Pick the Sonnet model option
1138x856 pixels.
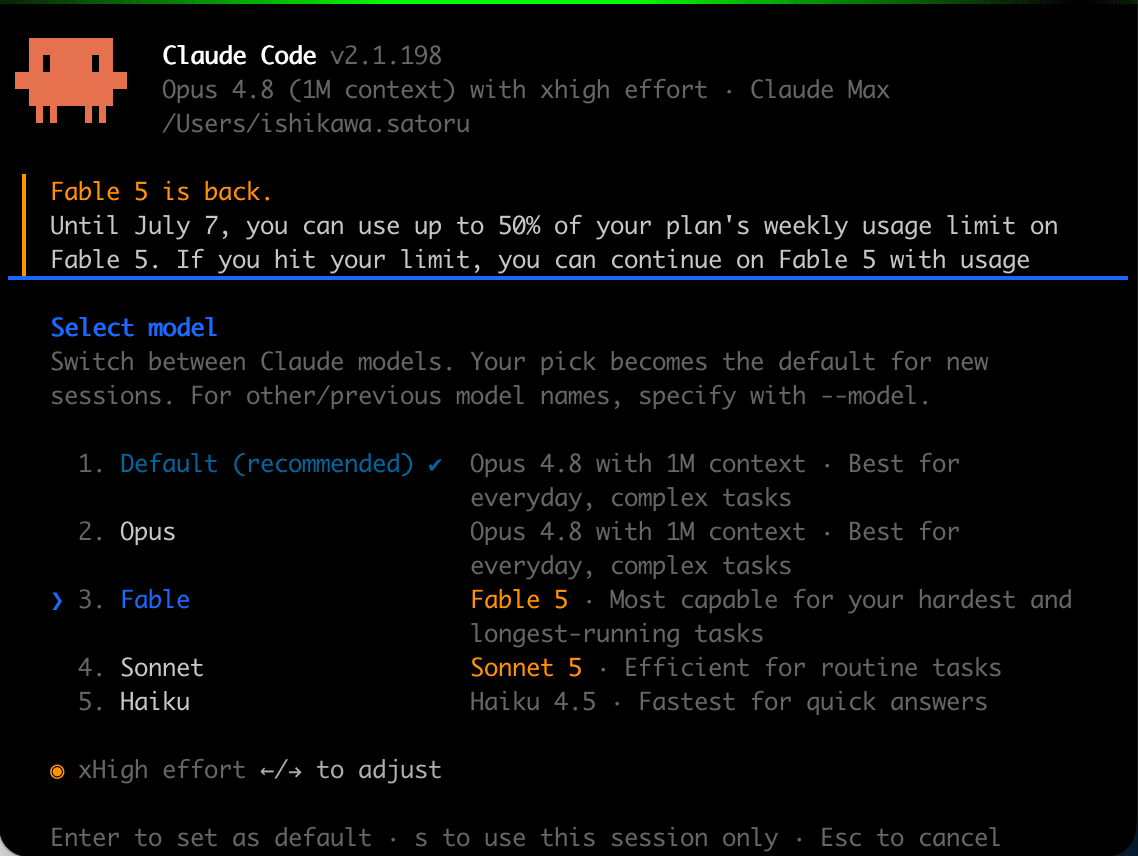pyautogui.click(x=162, y=668)
